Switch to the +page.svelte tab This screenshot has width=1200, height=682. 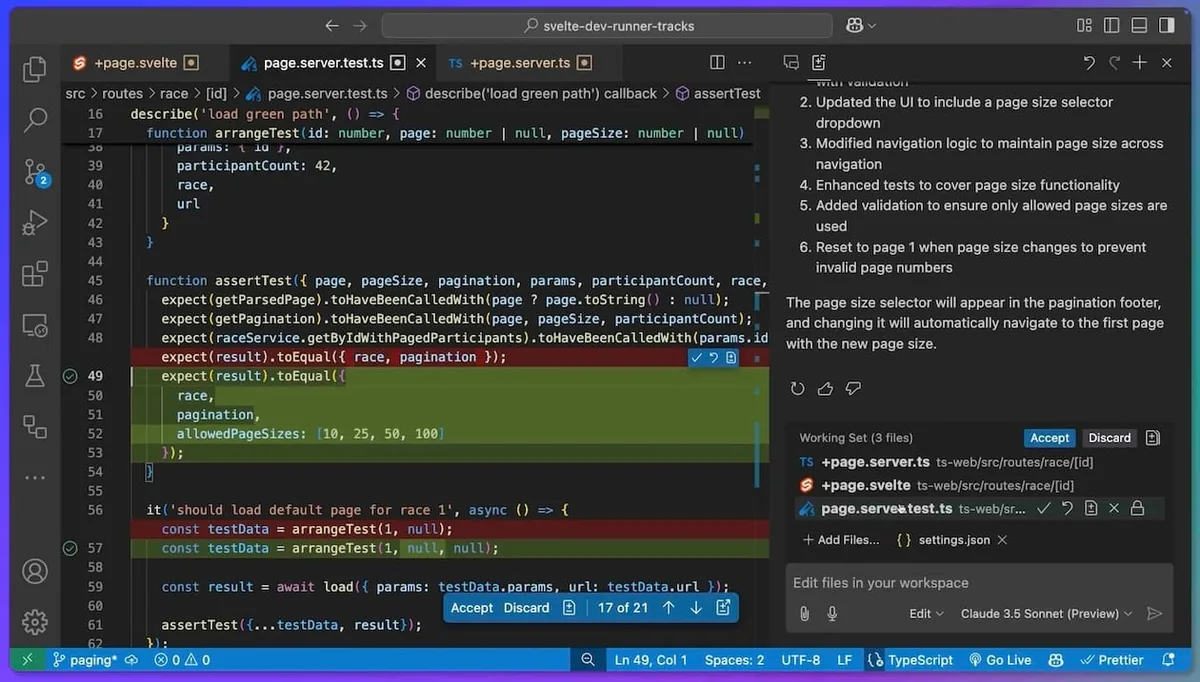click(x=135, y=62)
